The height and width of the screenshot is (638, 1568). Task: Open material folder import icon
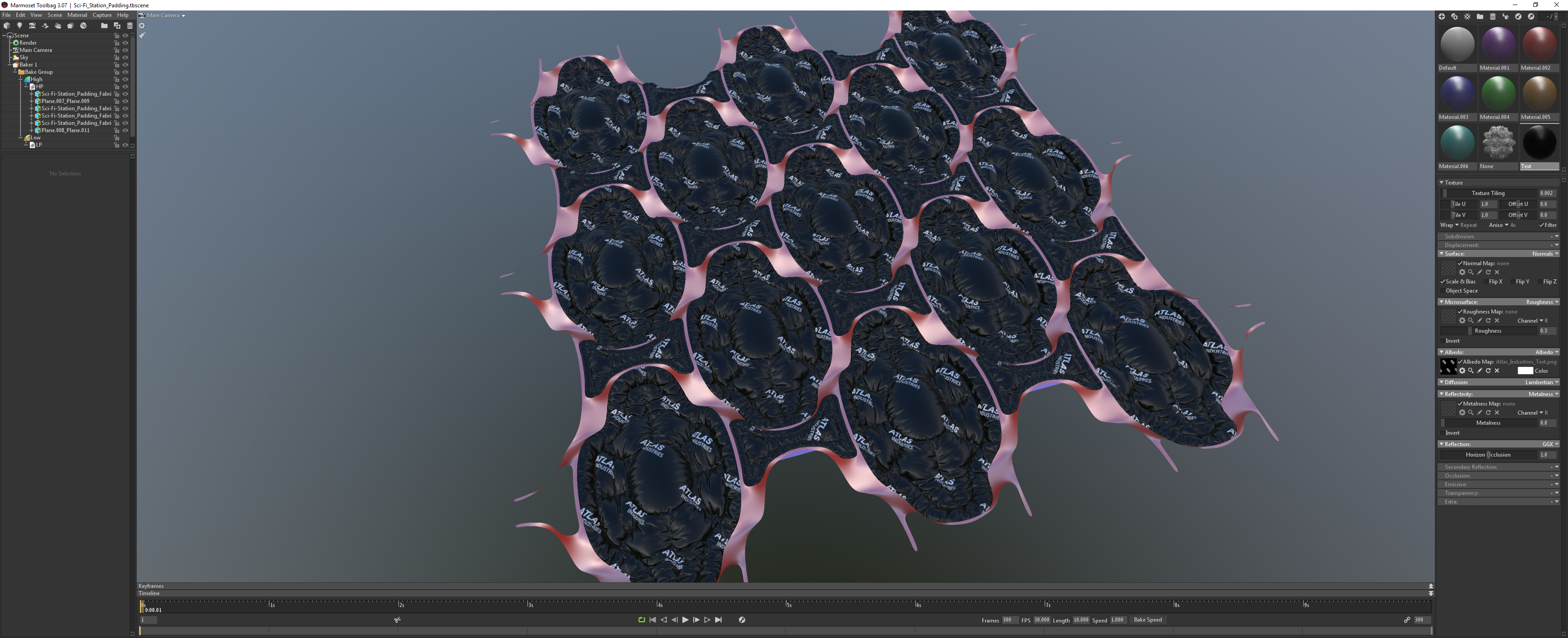(1480, 16)
